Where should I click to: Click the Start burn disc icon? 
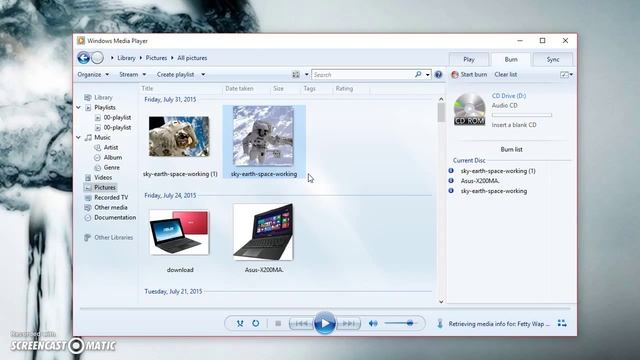pyautogui.click(x=455, y=75)
